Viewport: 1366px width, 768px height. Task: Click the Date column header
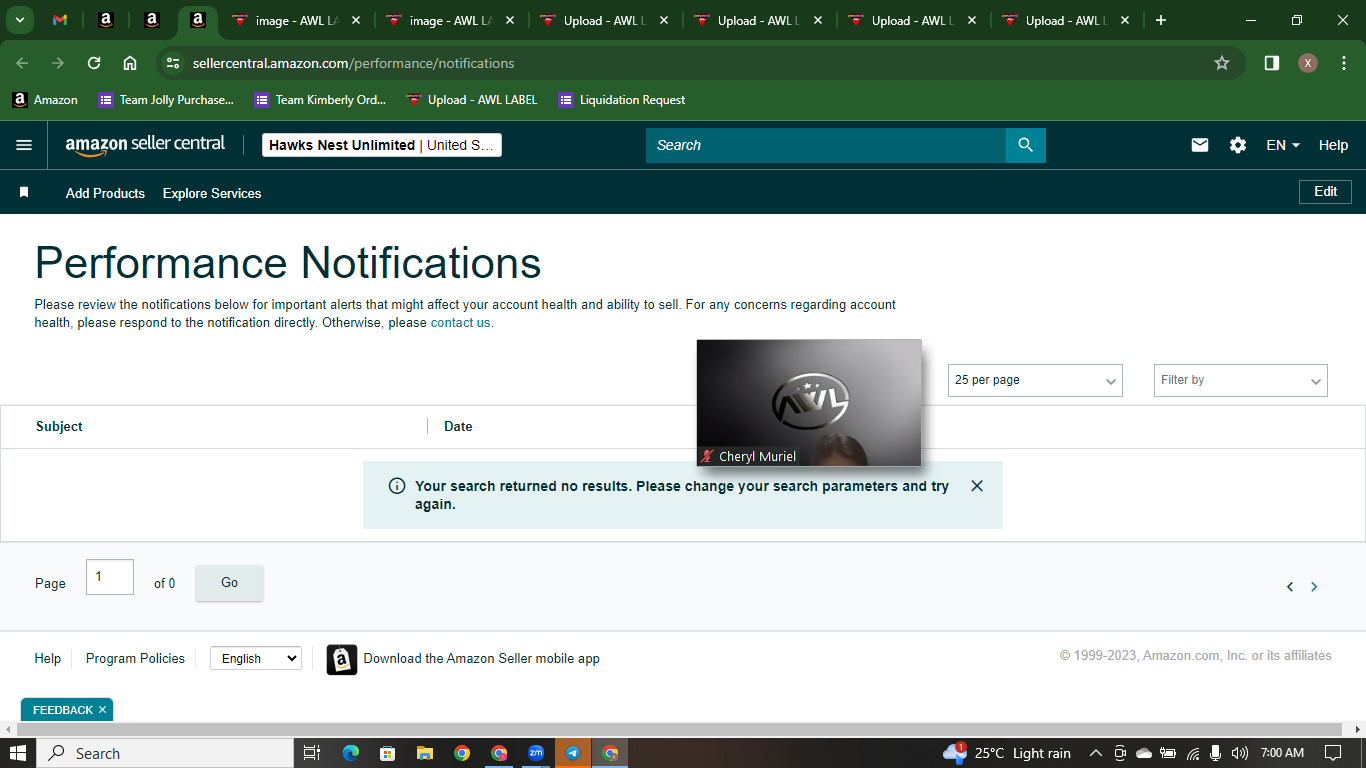click(458, 426)
